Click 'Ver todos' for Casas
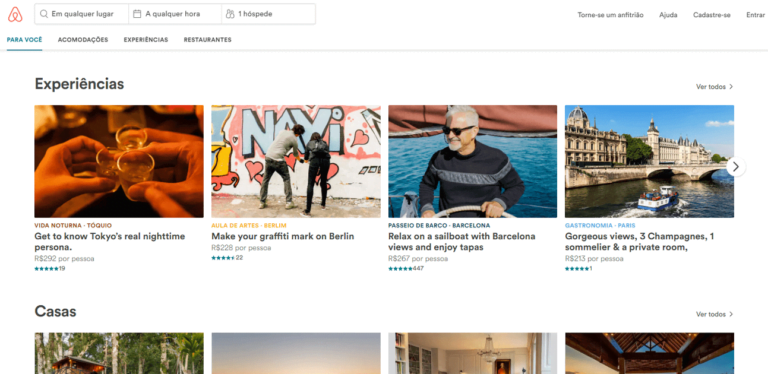 (x=711, y=314)
